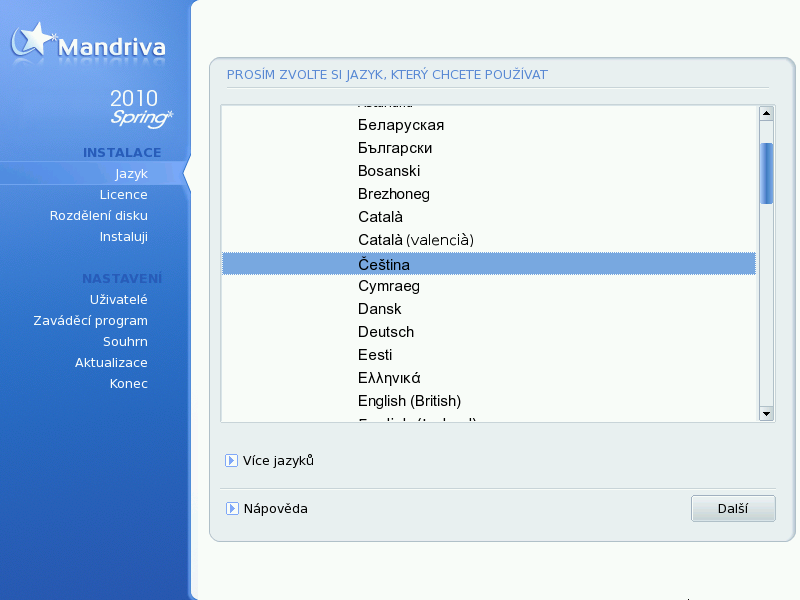Select the highlighted Čeština row
Viewport: 800px width, 600px height.
(489, 264)
